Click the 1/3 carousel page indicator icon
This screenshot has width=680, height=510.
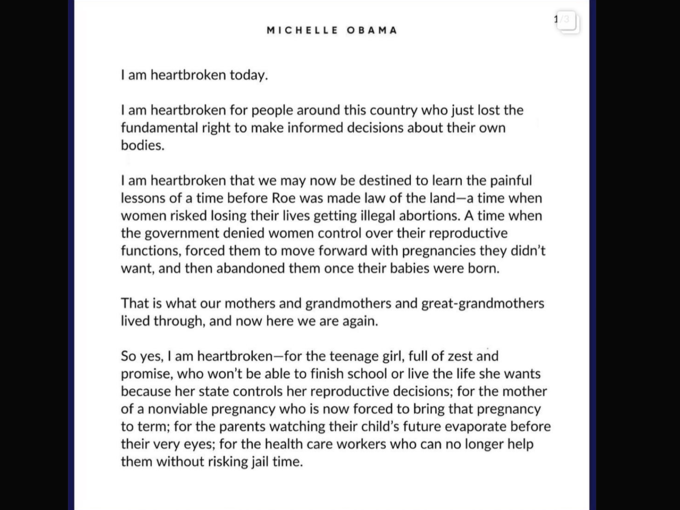click(567, 20)
